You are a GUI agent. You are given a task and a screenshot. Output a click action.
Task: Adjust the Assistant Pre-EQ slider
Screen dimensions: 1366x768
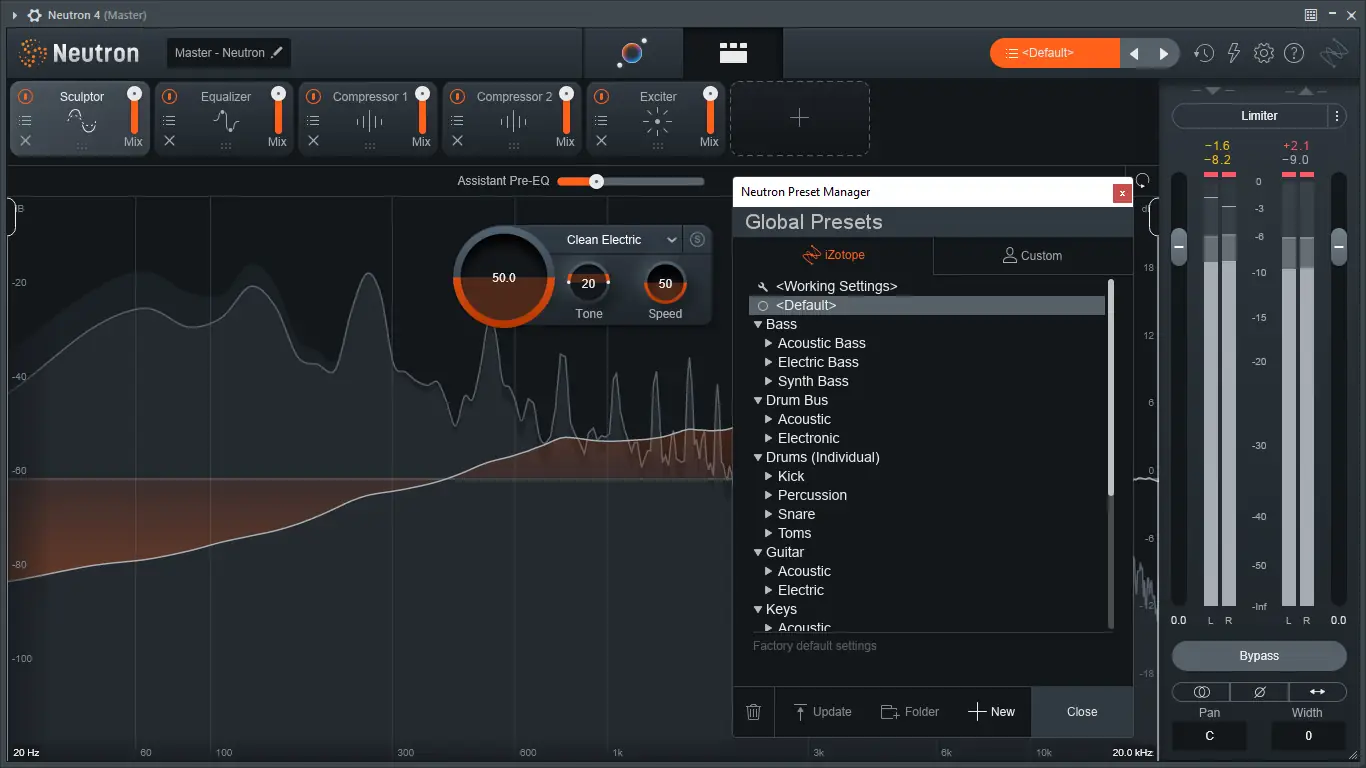(x=631, y=181)
